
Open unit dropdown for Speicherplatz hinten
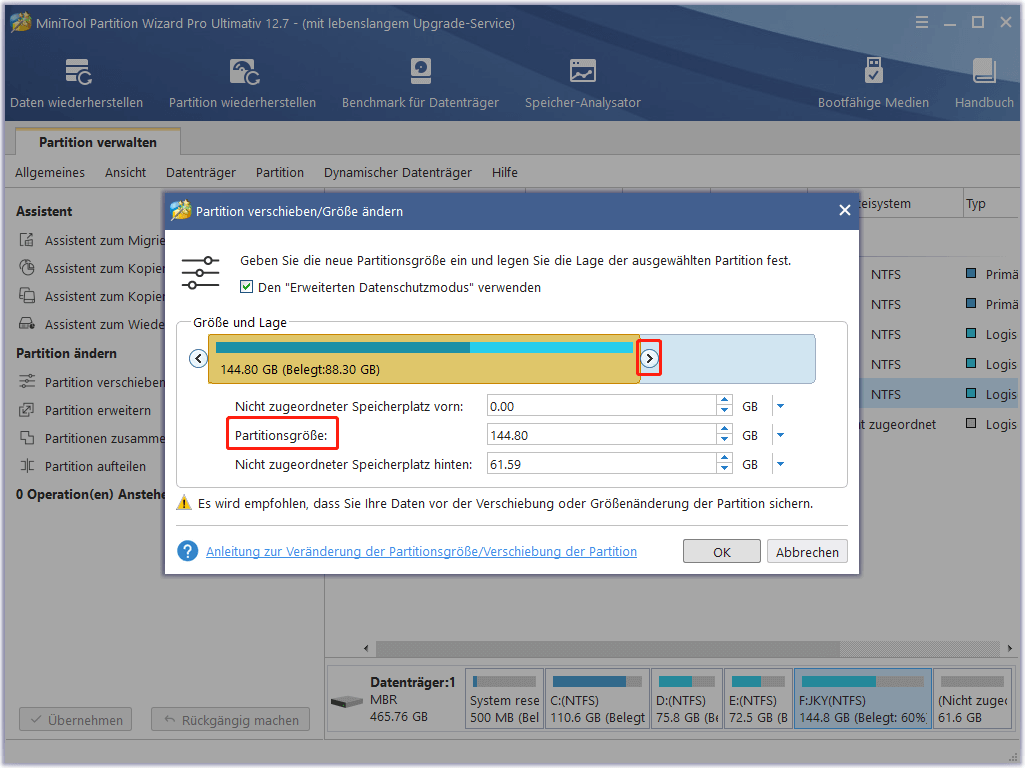(x=780, y=464)
